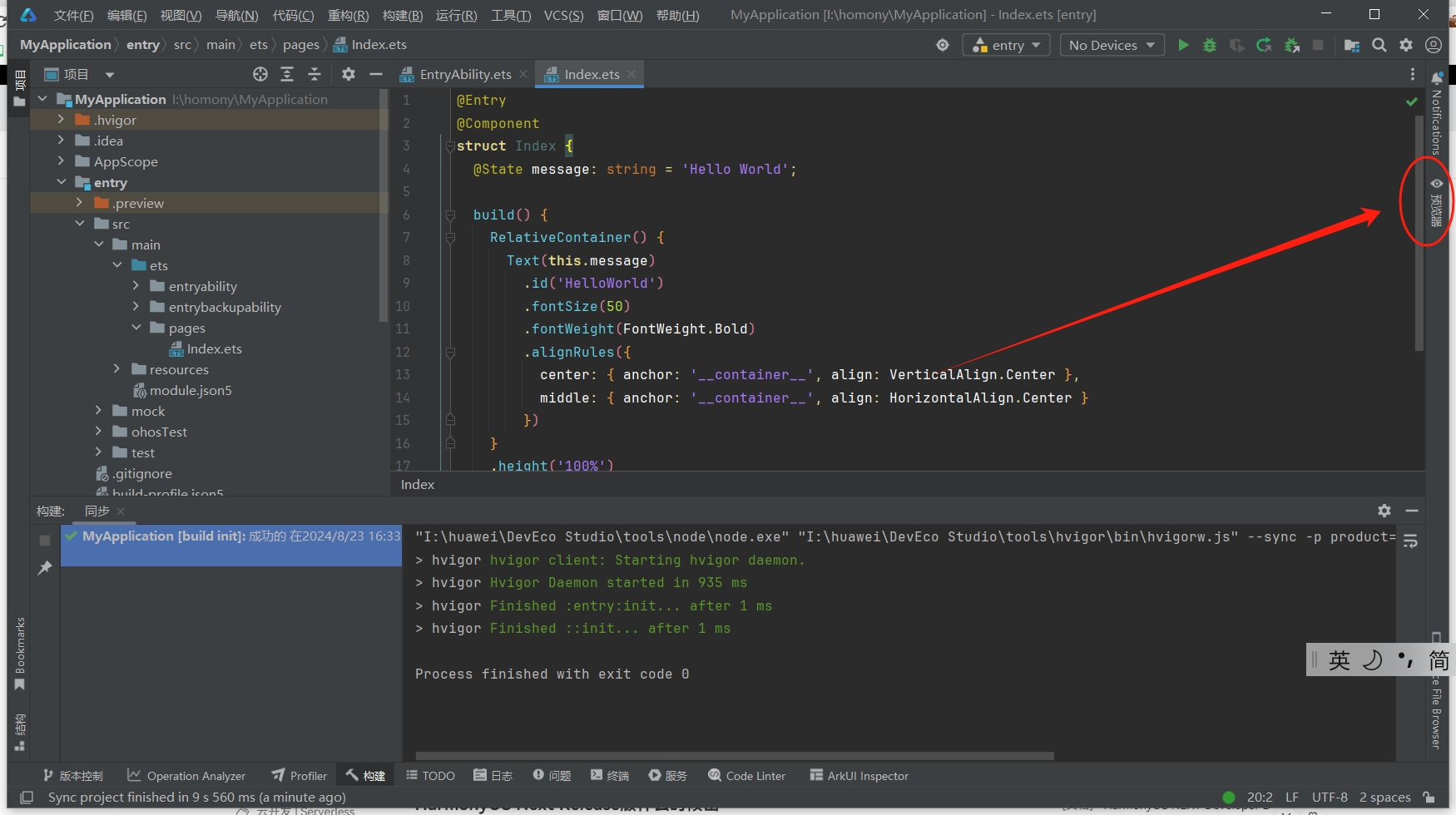This screenshot has width=1456, height=815.
Task: Open Project Structure from the toolbar icon
Action: pos(1352,45)
